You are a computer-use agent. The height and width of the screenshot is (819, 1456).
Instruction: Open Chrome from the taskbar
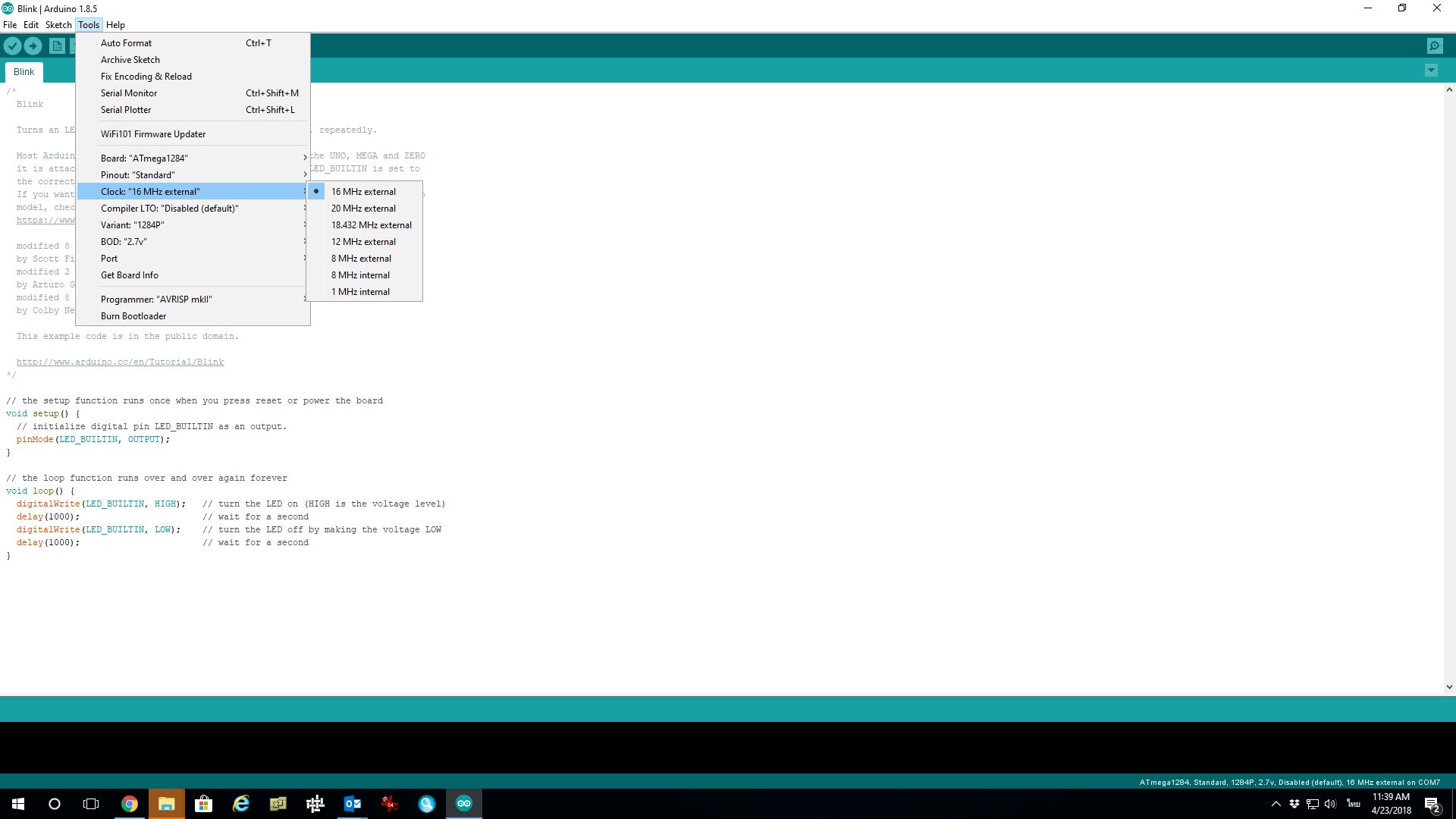[x=130, y=804]
